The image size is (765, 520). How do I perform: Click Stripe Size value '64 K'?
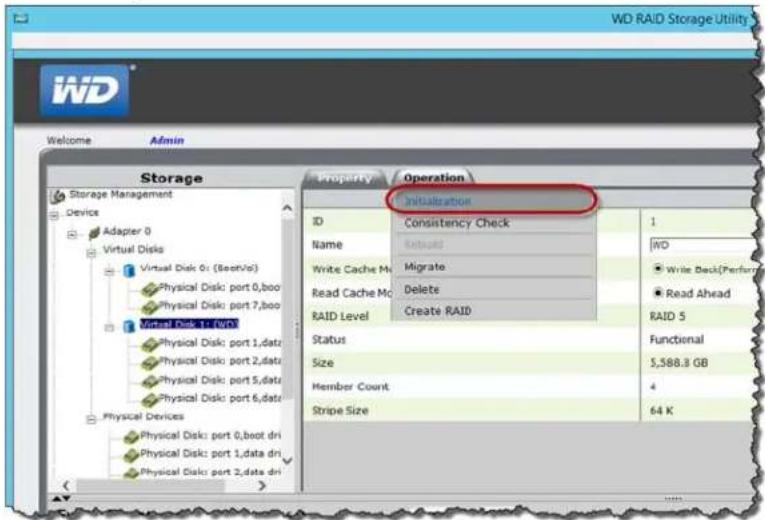pyautogui.click(x=661, y=411)
